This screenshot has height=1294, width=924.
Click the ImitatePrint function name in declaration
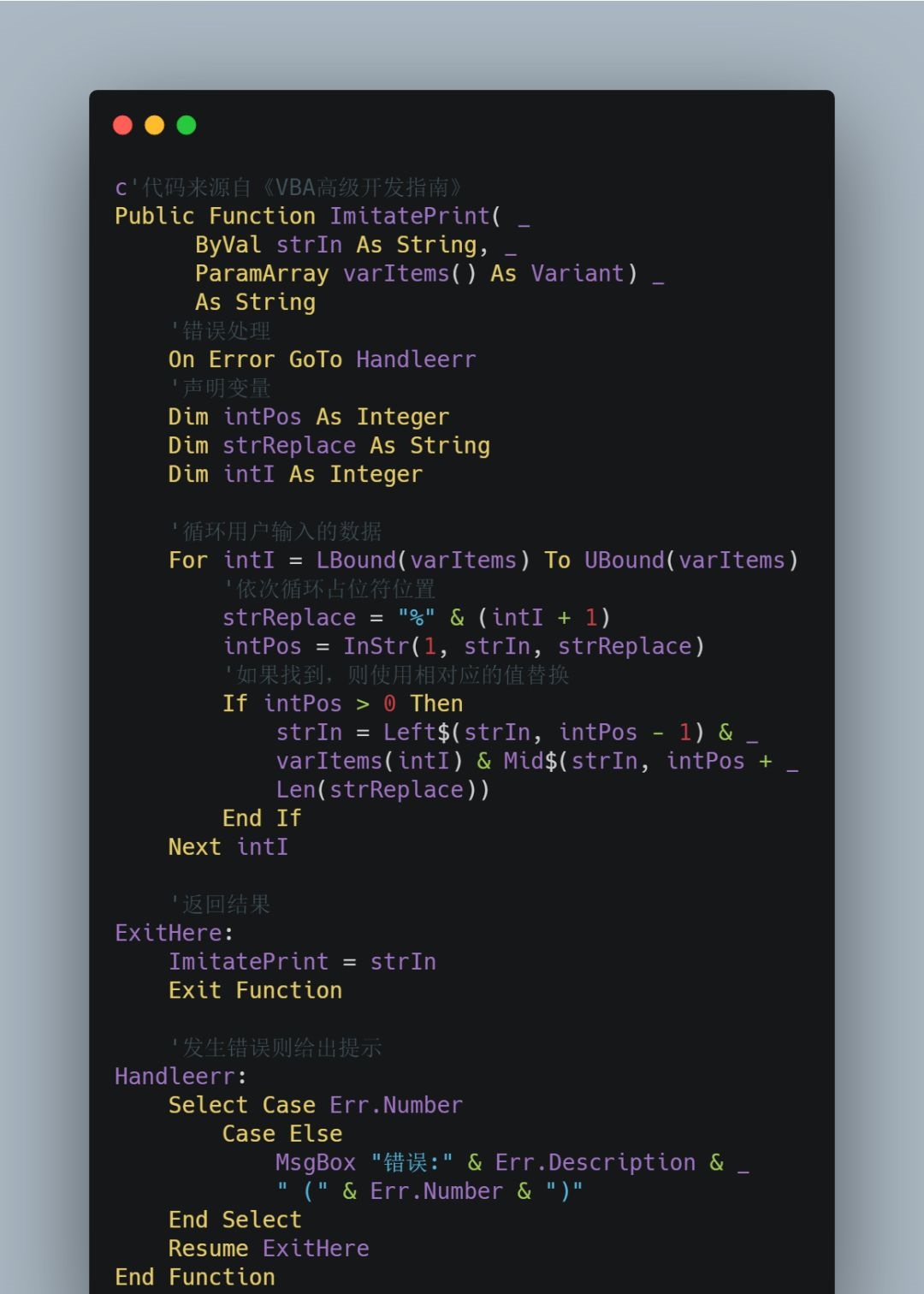pyautogui.click(x=410, y=216)
